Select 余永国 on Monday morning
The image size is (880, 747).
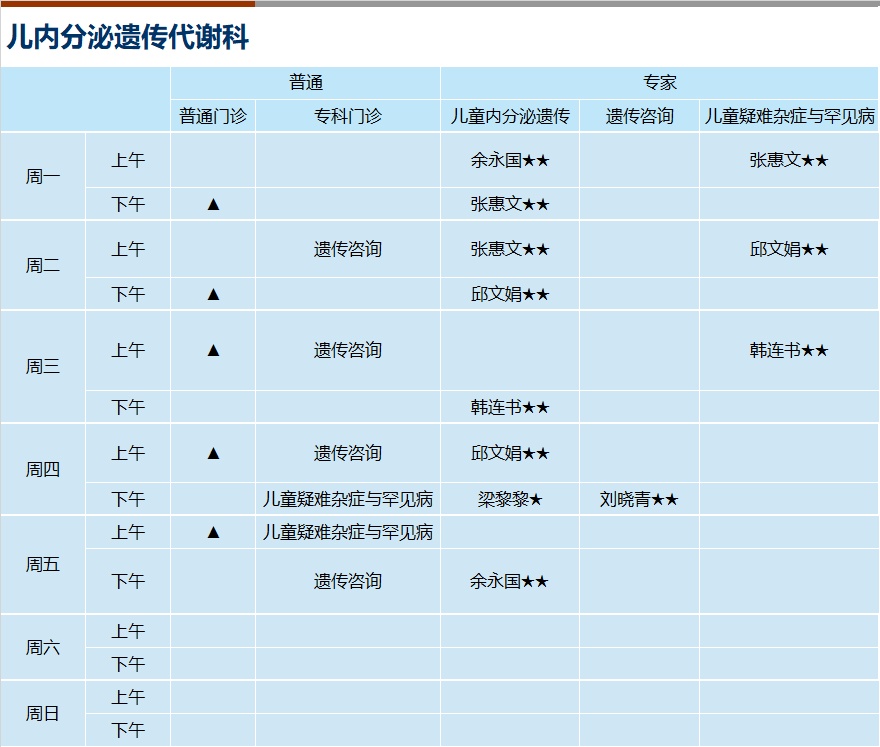pos(509,160)
